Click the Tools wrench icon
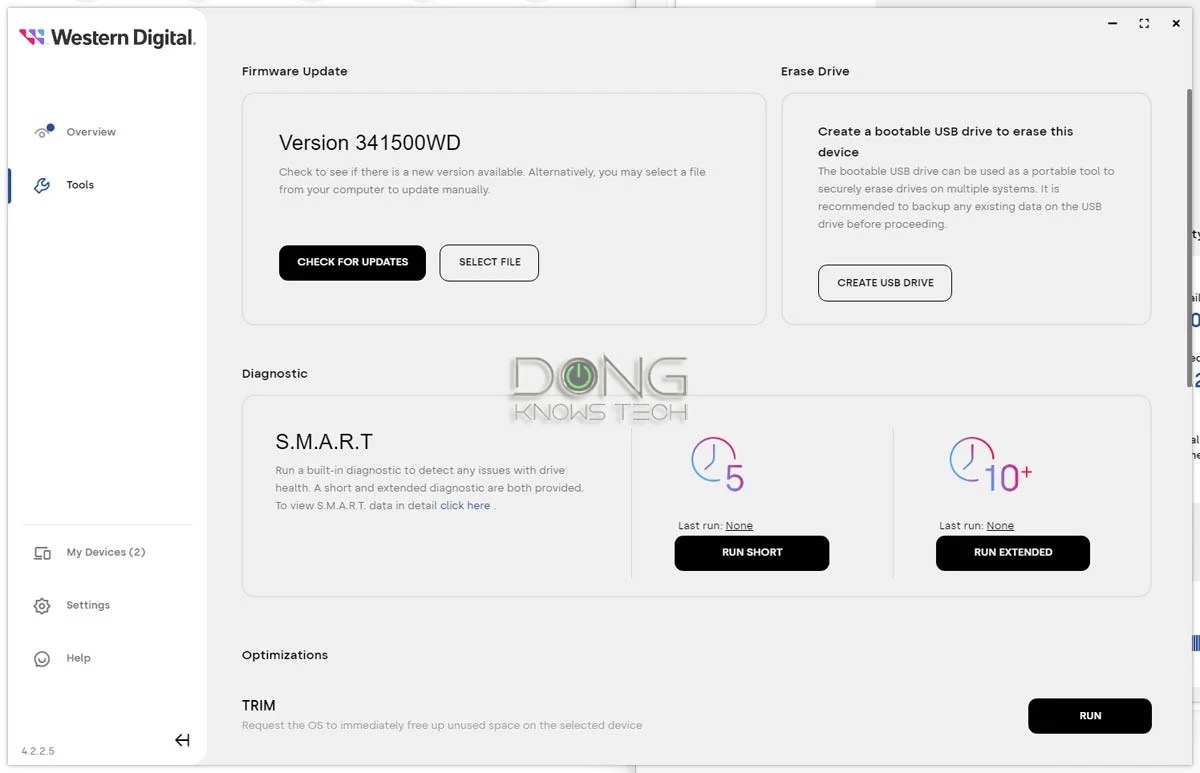 (42, 185)
